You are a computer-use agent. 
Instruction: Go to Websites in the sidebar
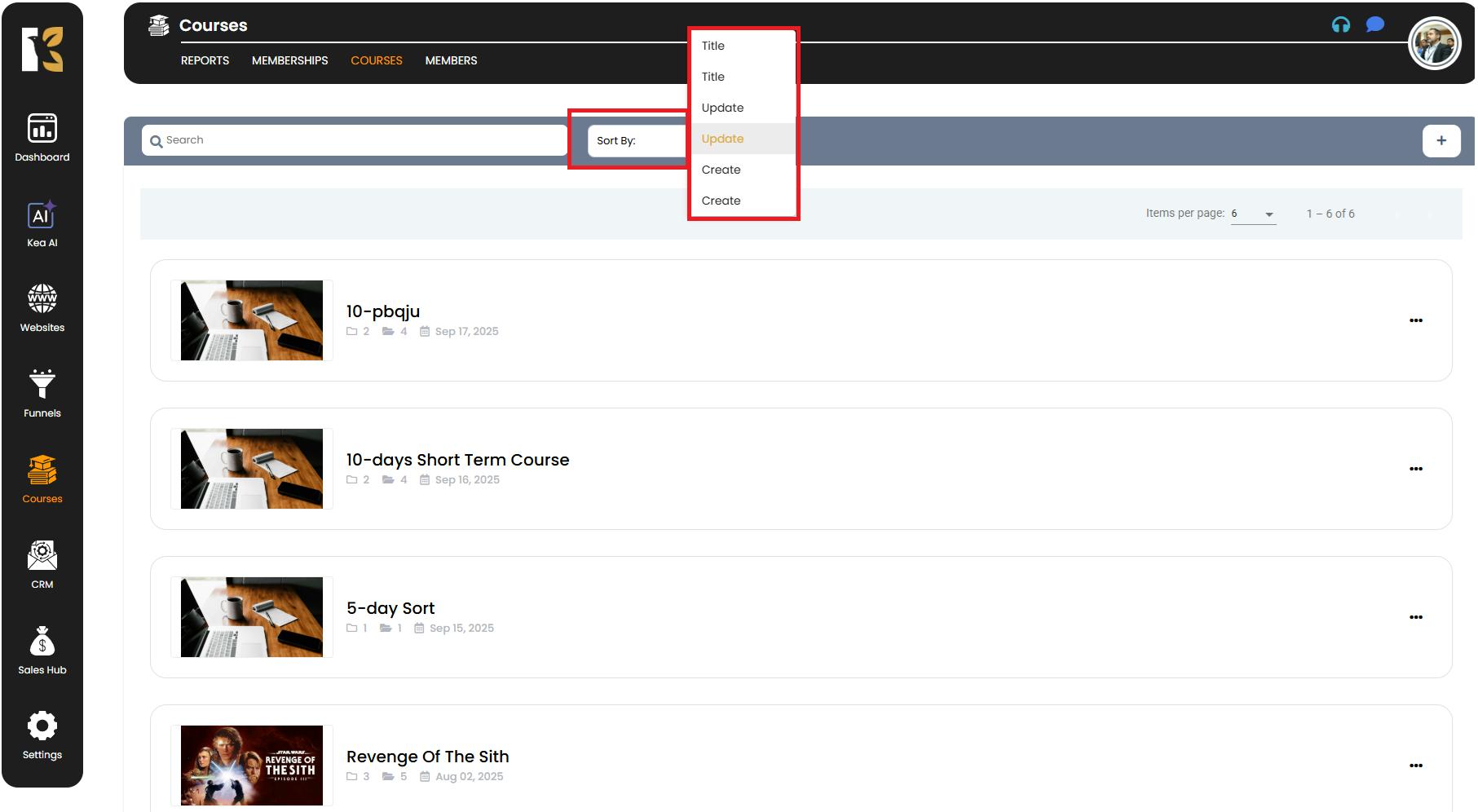coord(42,308)
